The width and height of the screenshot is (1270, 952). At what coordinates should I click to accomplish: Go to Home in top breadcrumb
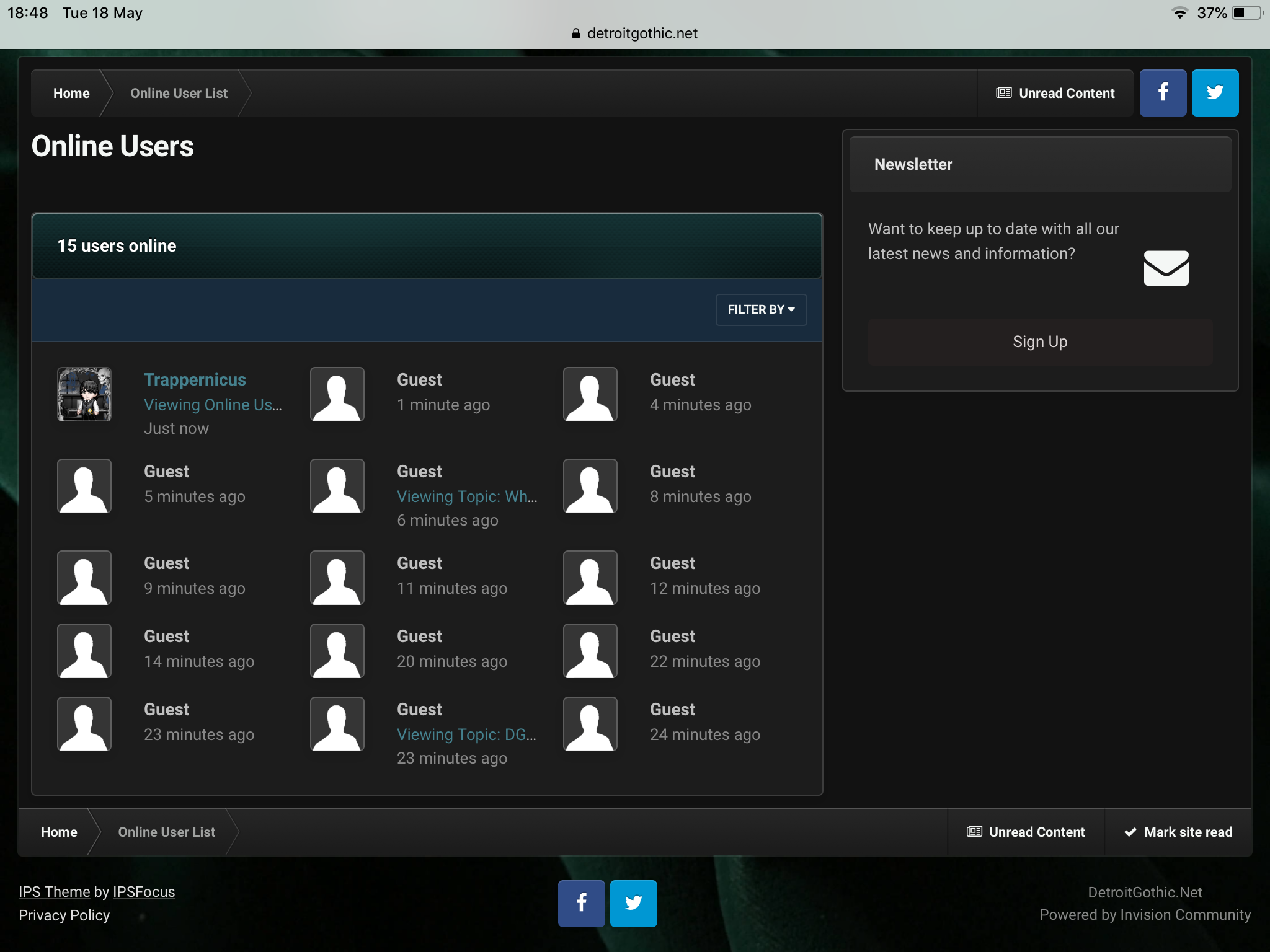point(71,93)
